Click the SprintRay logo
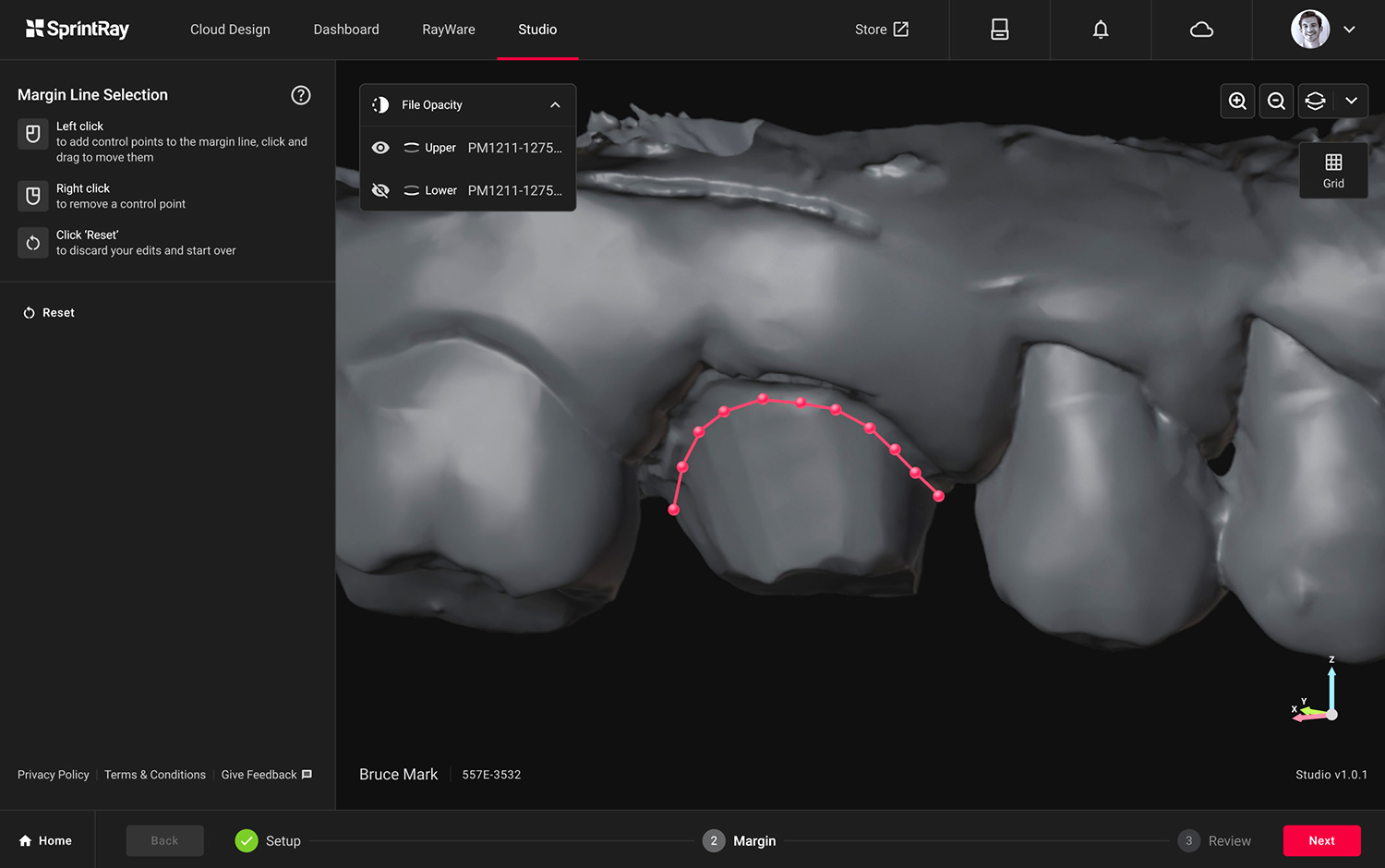The height and width of the screenshot is (868, 1385). (x=78, y=30)
